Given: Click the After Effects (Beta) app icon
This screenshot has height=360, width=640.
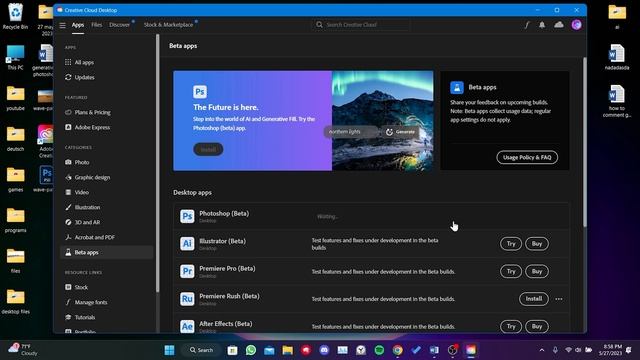Looking at the screenshot, I should pyautogui.click(x=187, y=327).
